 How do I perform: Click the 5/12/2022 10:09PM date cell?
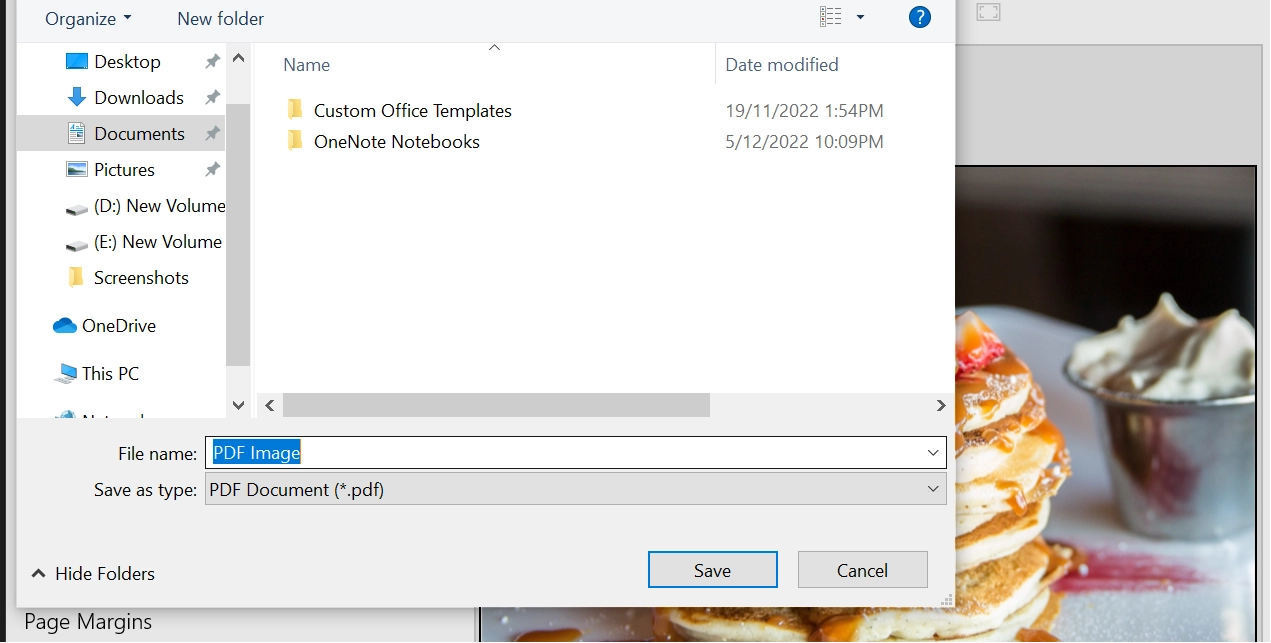click(x=804, y=141)
